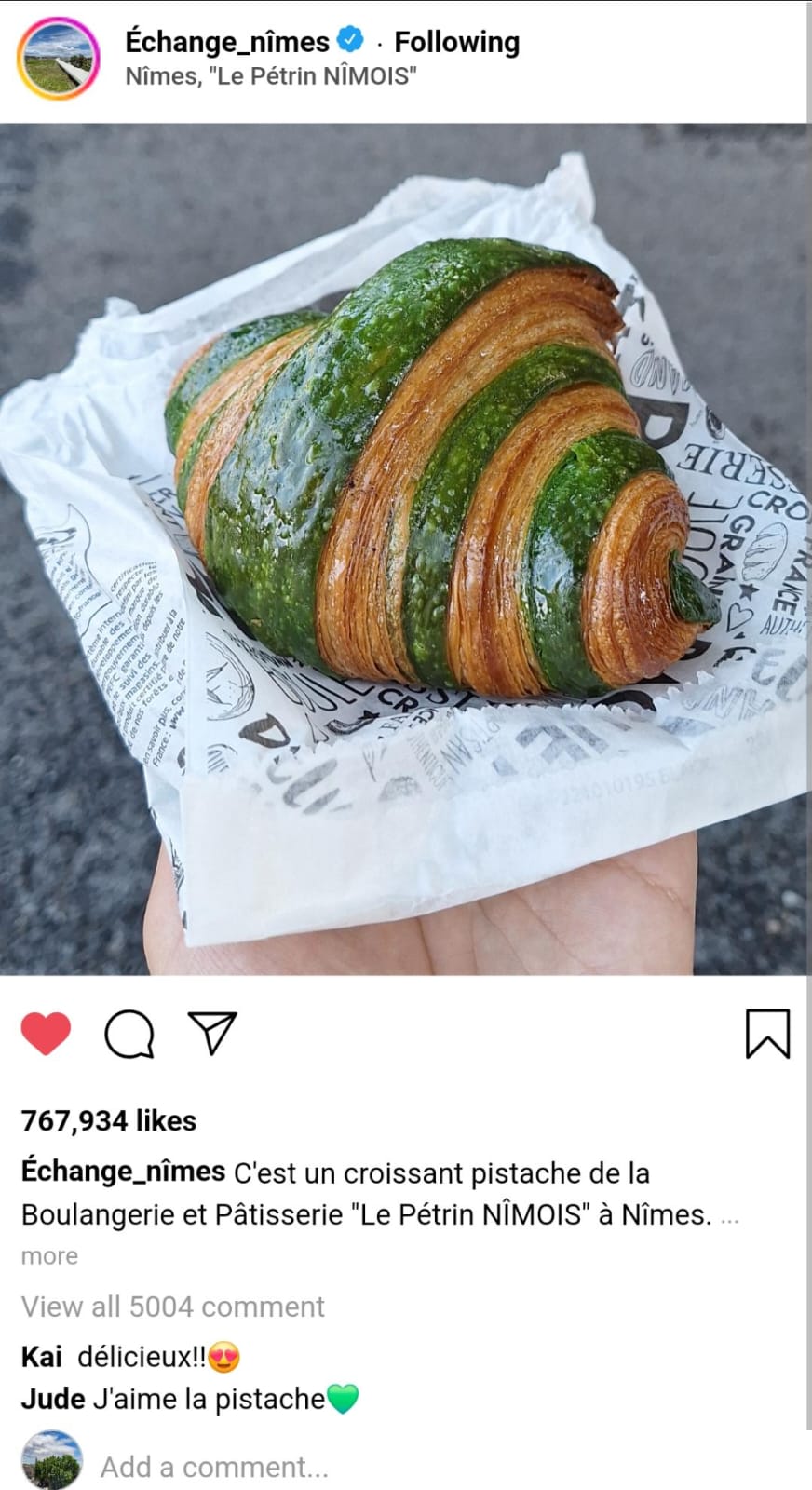
Task: Share post with paper plane icon
Action: coord(212,1032)
